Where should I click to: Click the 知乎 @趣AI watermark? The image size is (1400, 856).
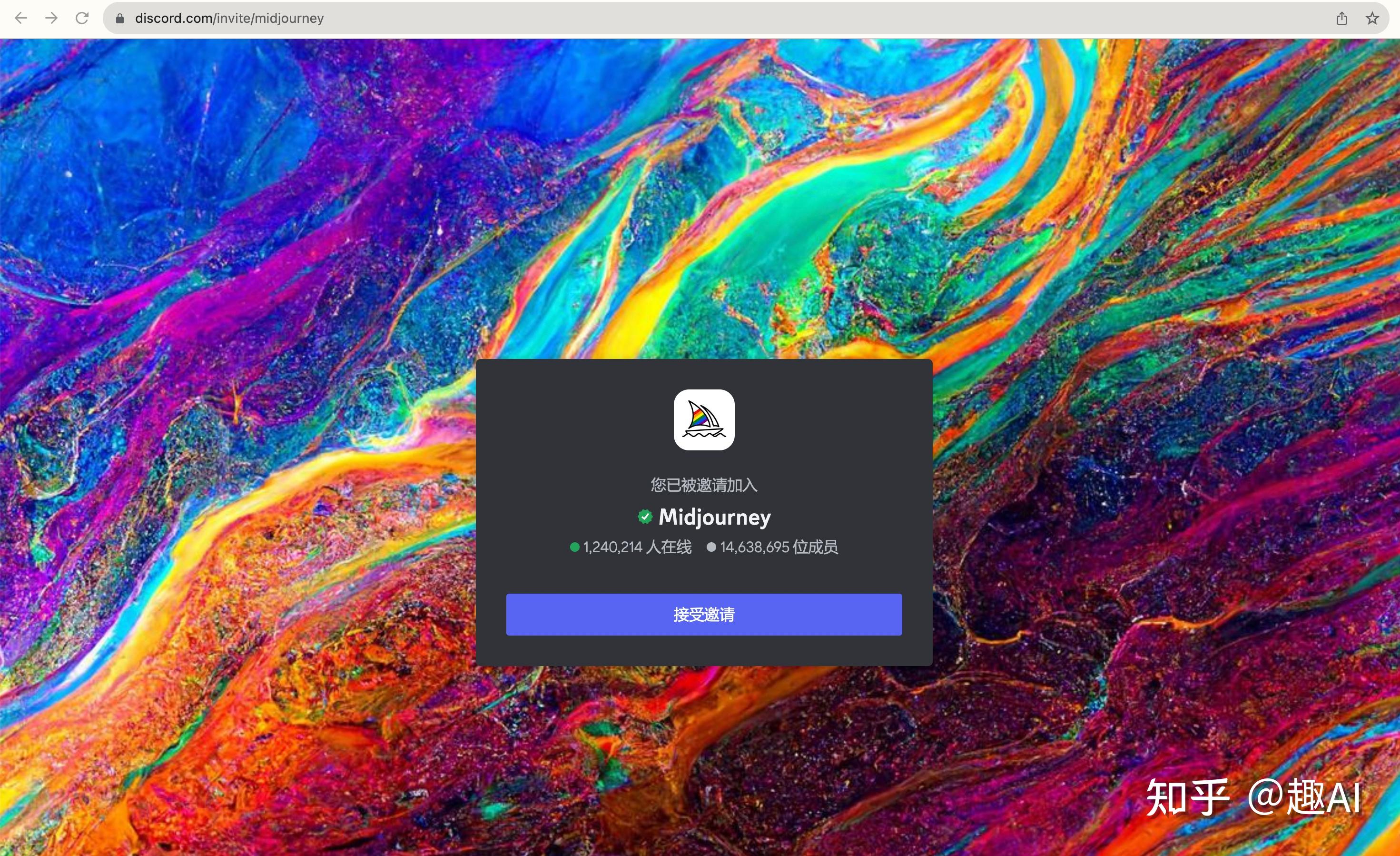click(1253, 797)
